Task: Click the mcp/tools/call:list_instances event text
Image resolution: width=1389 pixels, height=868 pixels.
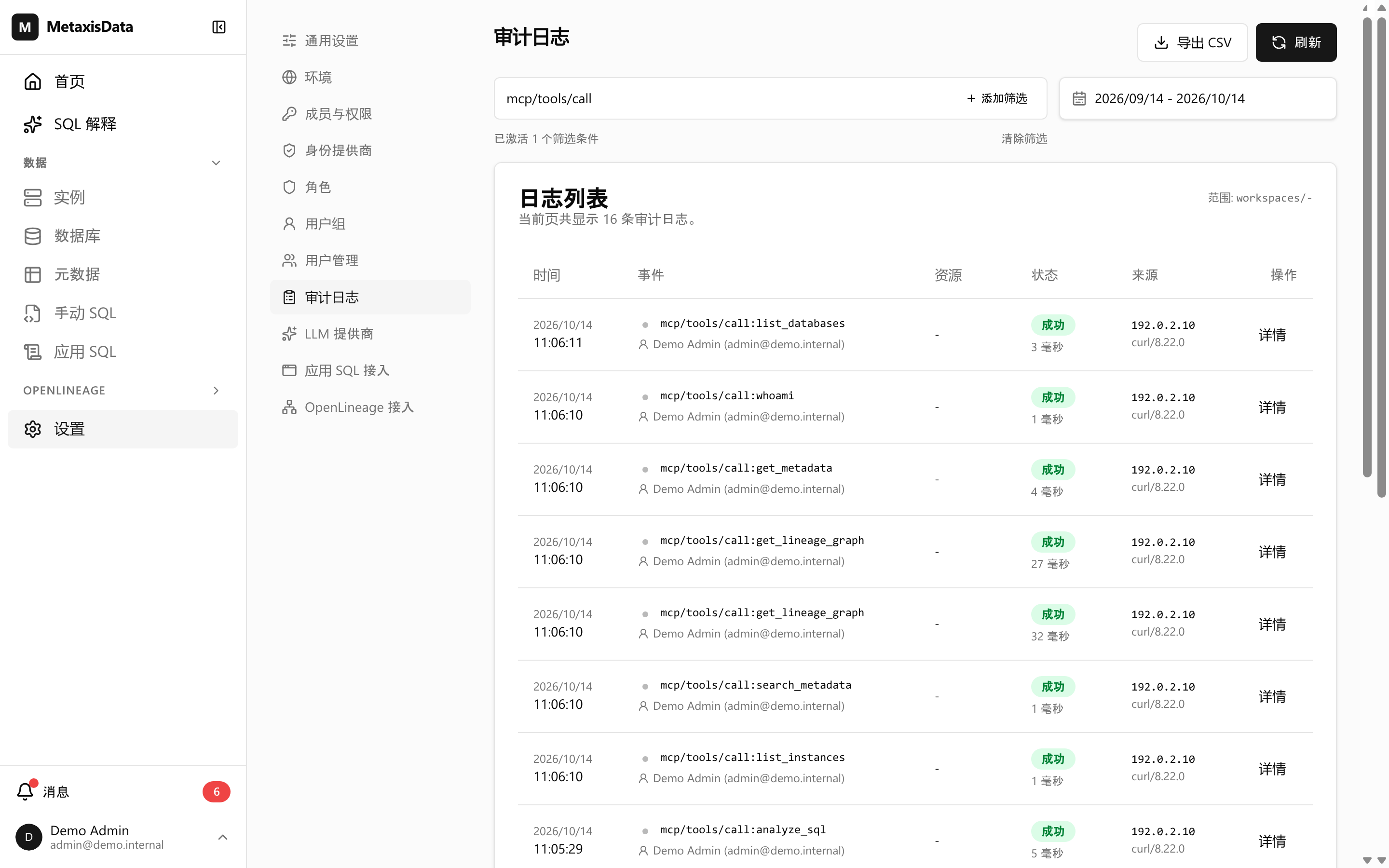Action: click(x=752, y=757)
